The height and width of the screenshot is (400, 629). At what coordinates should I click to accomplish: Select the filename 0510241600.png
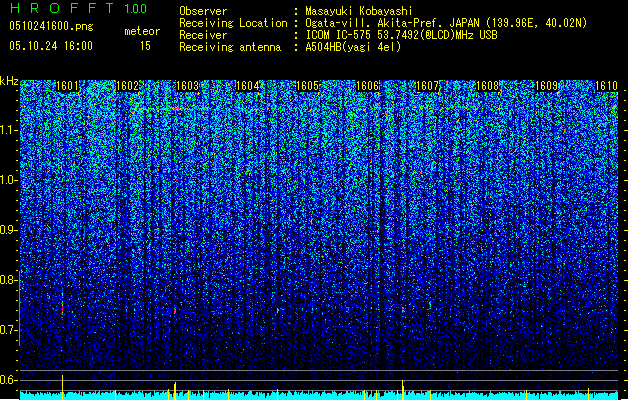[51, 26]
